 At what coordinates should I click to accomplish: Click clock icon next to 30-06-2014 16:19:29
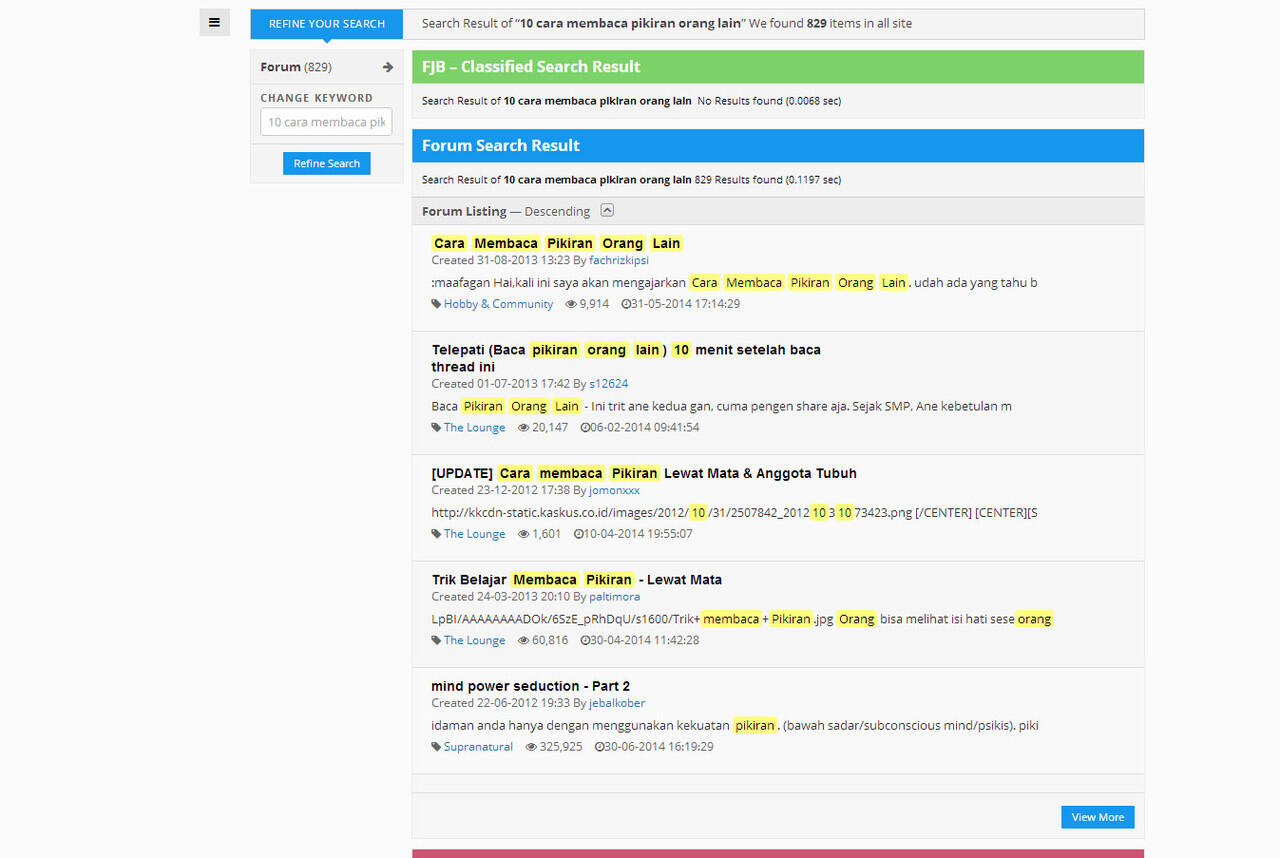click(599, 747)
